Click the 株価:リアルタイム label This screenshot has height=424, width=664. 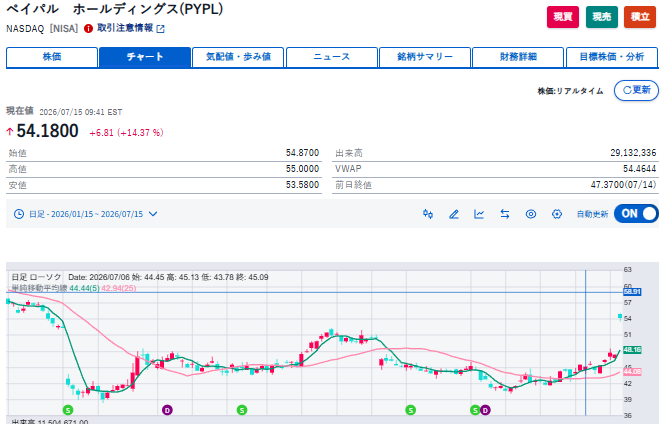(570, 91)
